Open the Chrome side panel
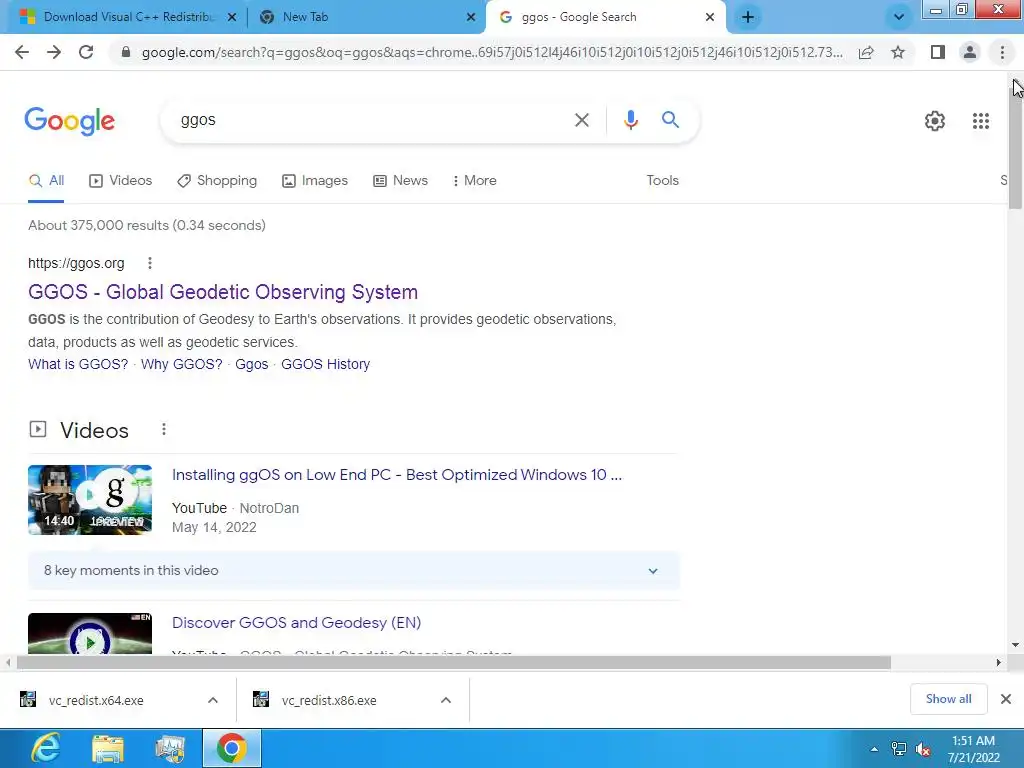 point(938,52)
